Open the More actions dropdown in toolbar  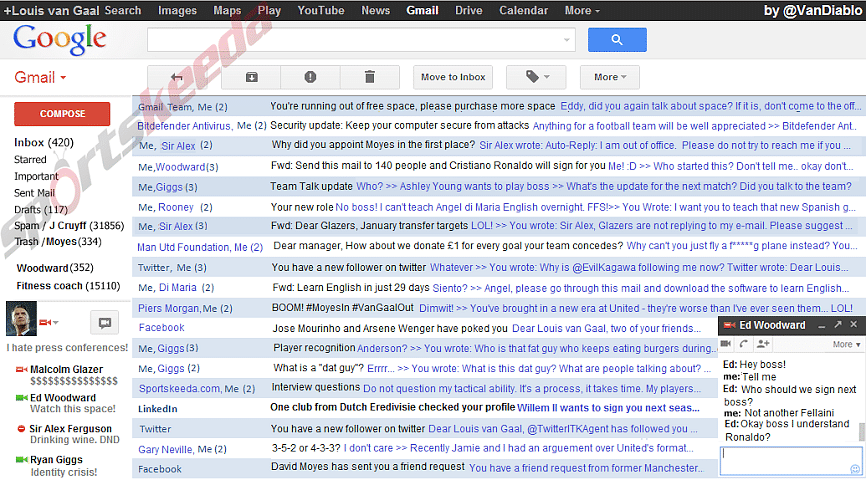(610, 77)
